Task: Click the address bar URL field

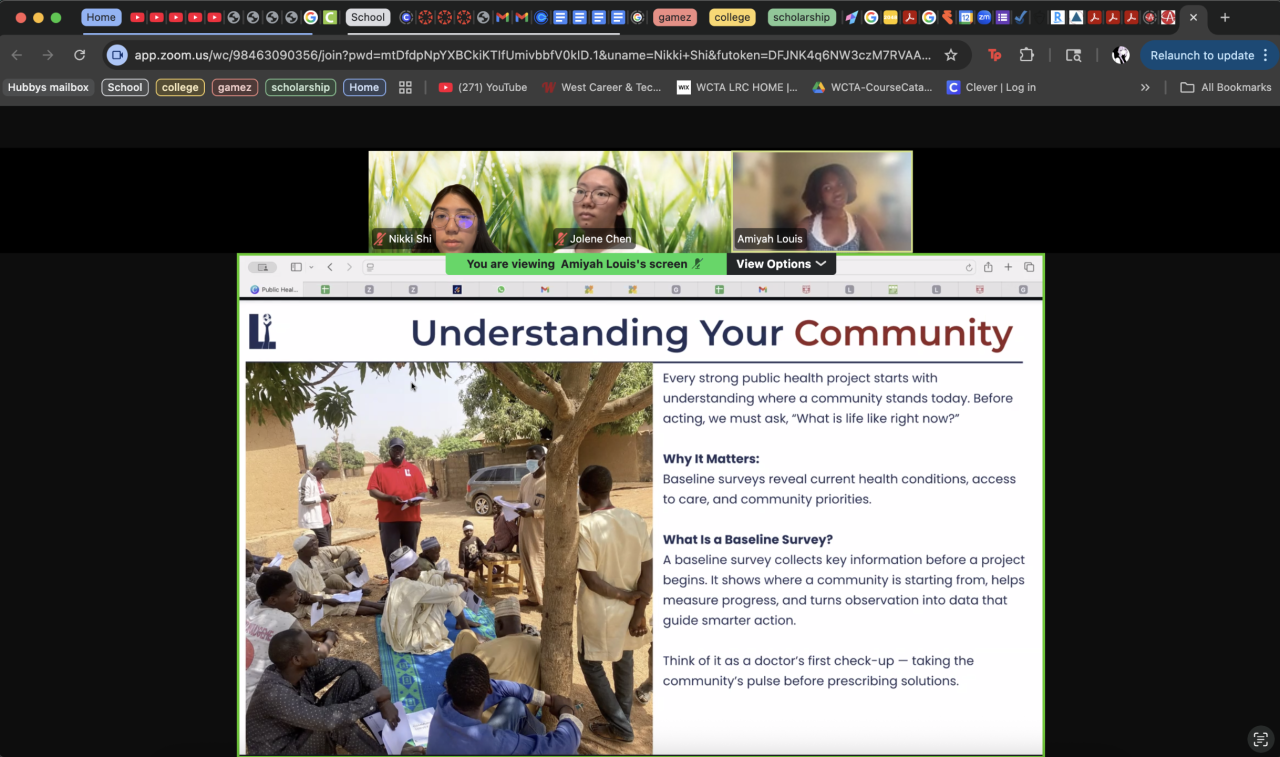Action: (x=532, y=55)
